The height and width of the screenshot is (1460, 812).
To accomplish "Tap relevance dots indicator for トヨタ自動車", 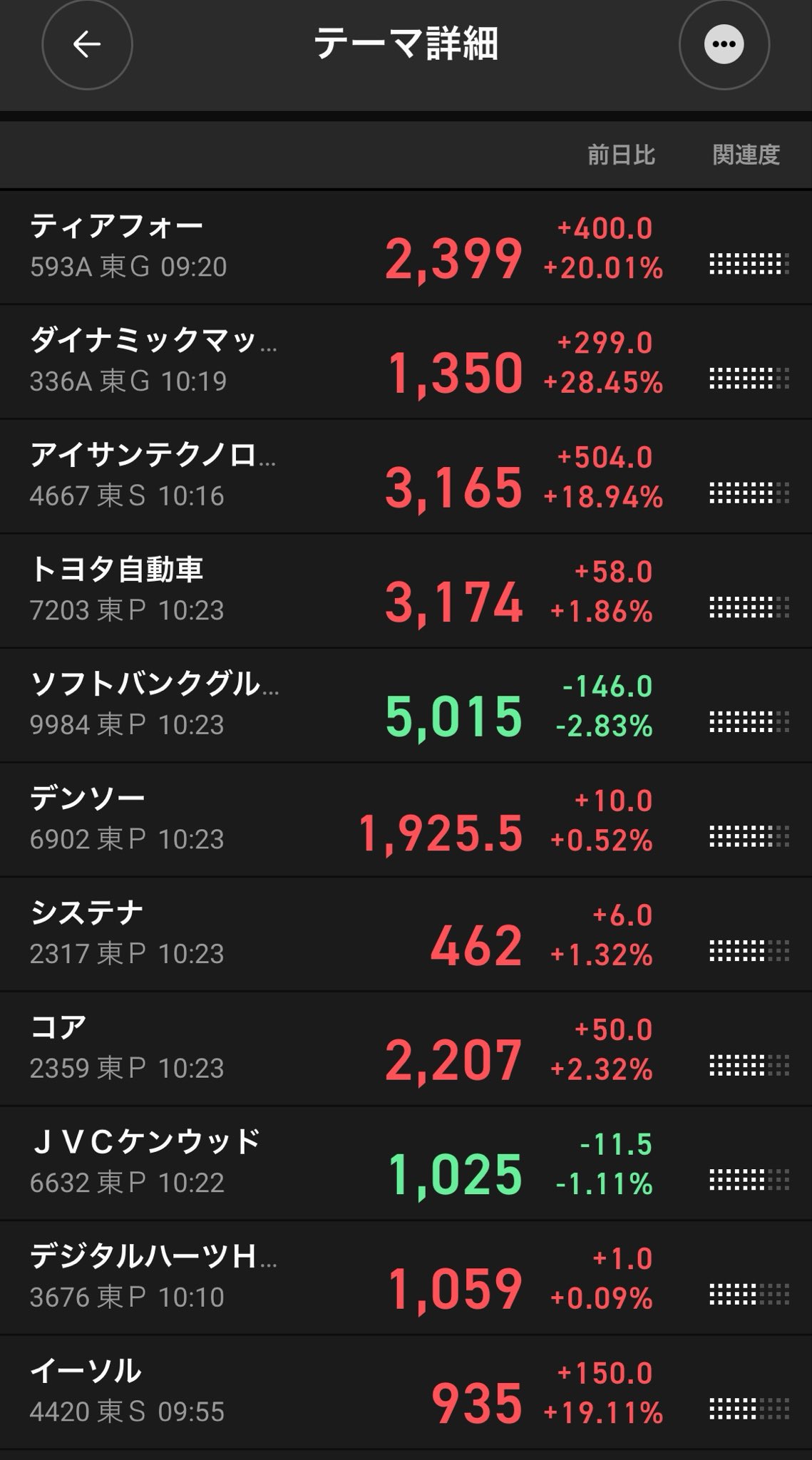I will click(x=749, y=607).
